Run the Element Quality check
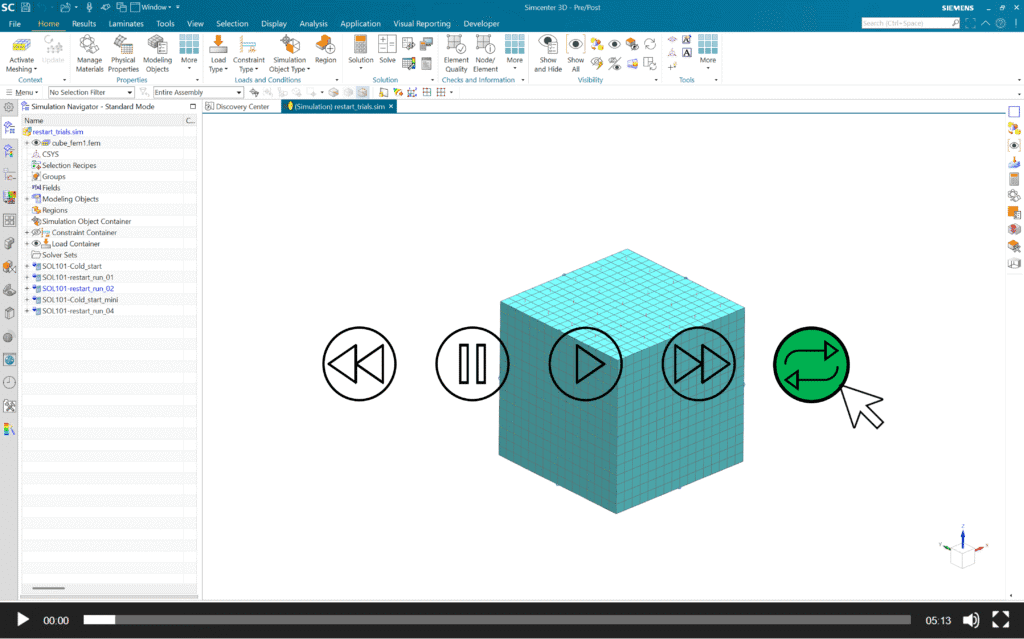This screenshot has width=1024, height=639. pos(456,46)
